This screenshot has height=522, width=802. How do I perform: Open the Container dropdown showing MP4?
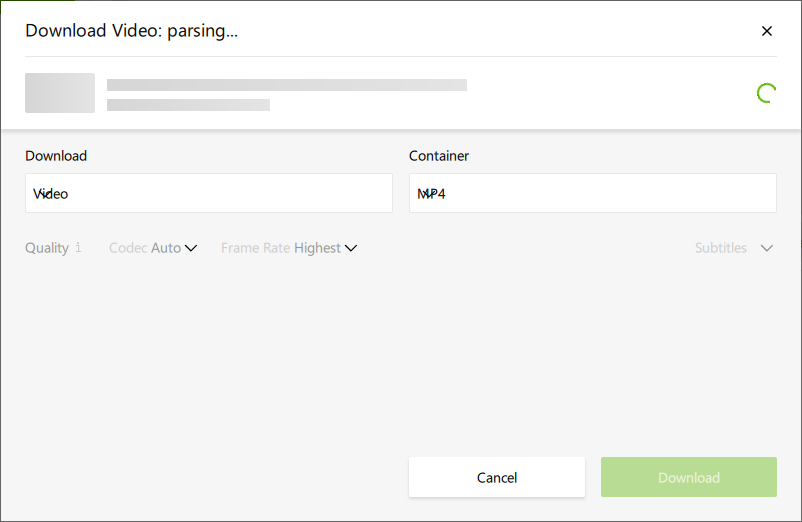tap(592, 193)
